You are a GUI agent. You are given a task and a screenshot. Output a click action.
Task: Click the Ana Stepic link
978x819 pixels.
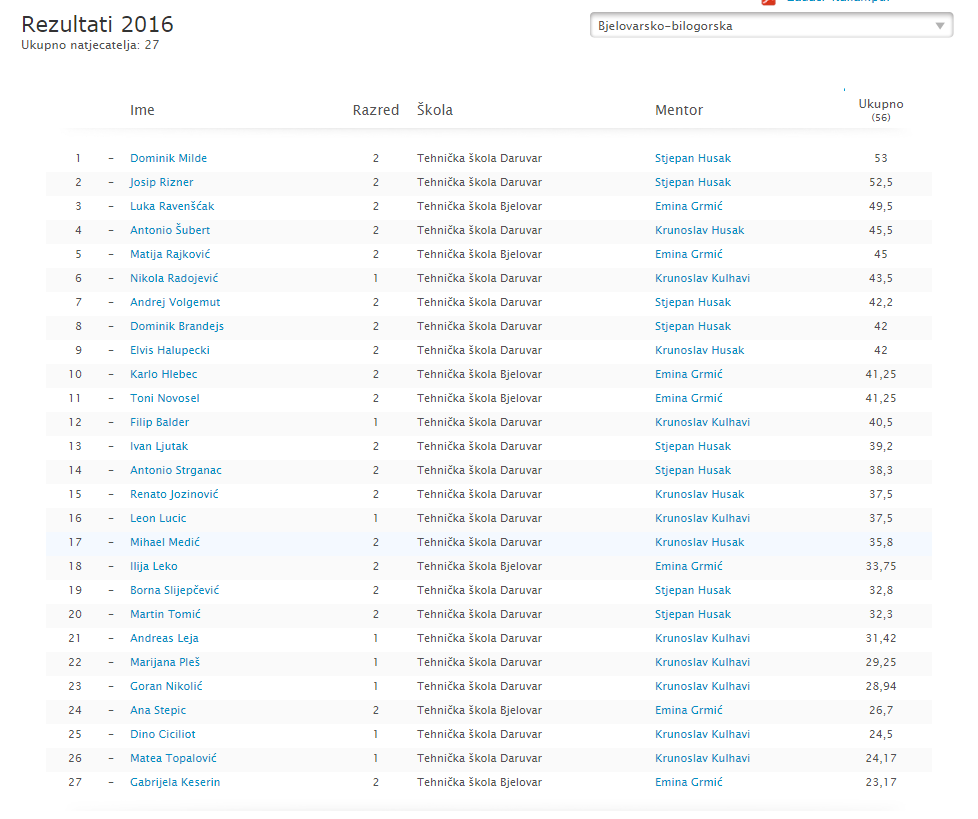[158, 710]
